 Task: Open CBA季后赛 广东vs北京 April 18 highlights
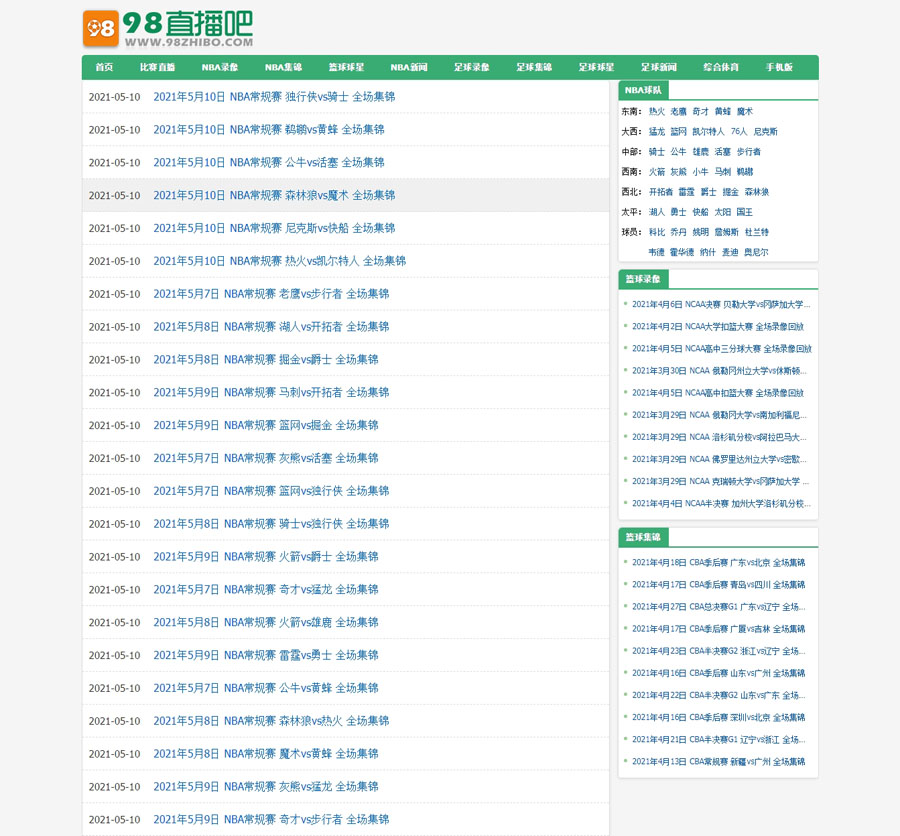(718, 563)
